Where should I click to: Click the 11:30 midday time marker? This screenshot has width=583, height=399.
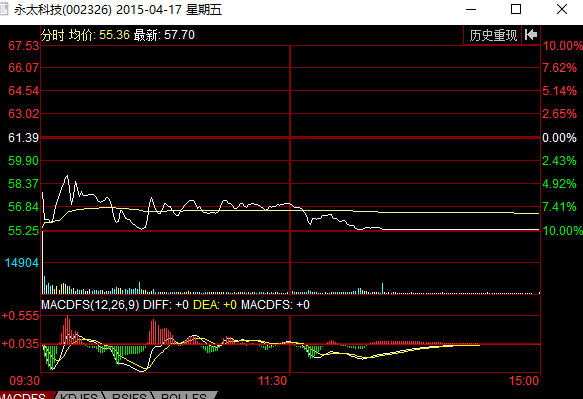tap(273, 381)
